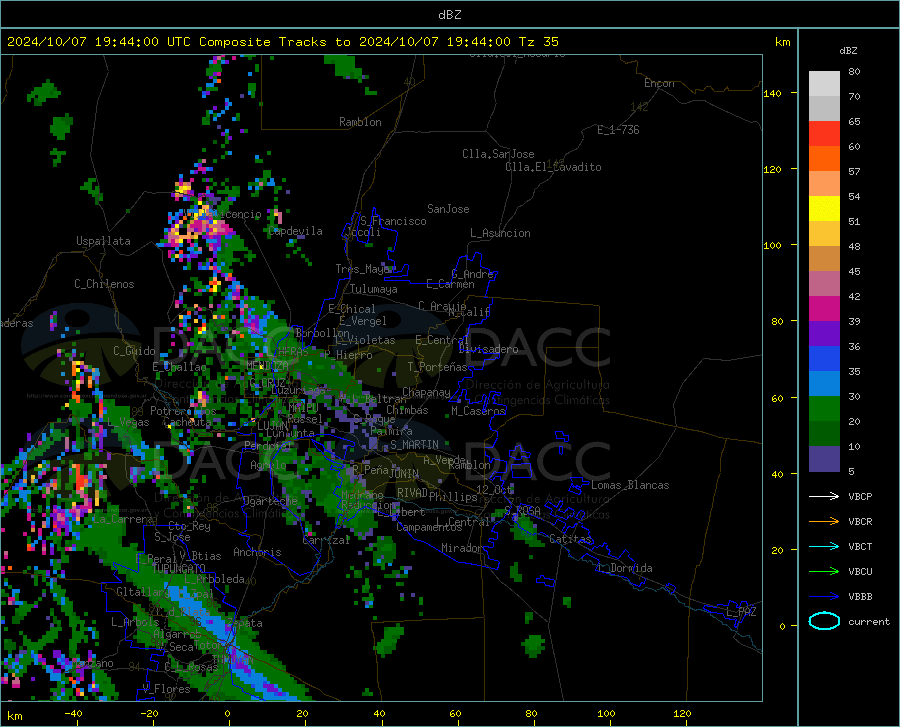
Task: Select the magenta 39-42 dBZ swatch
Action: click(824, 309)
